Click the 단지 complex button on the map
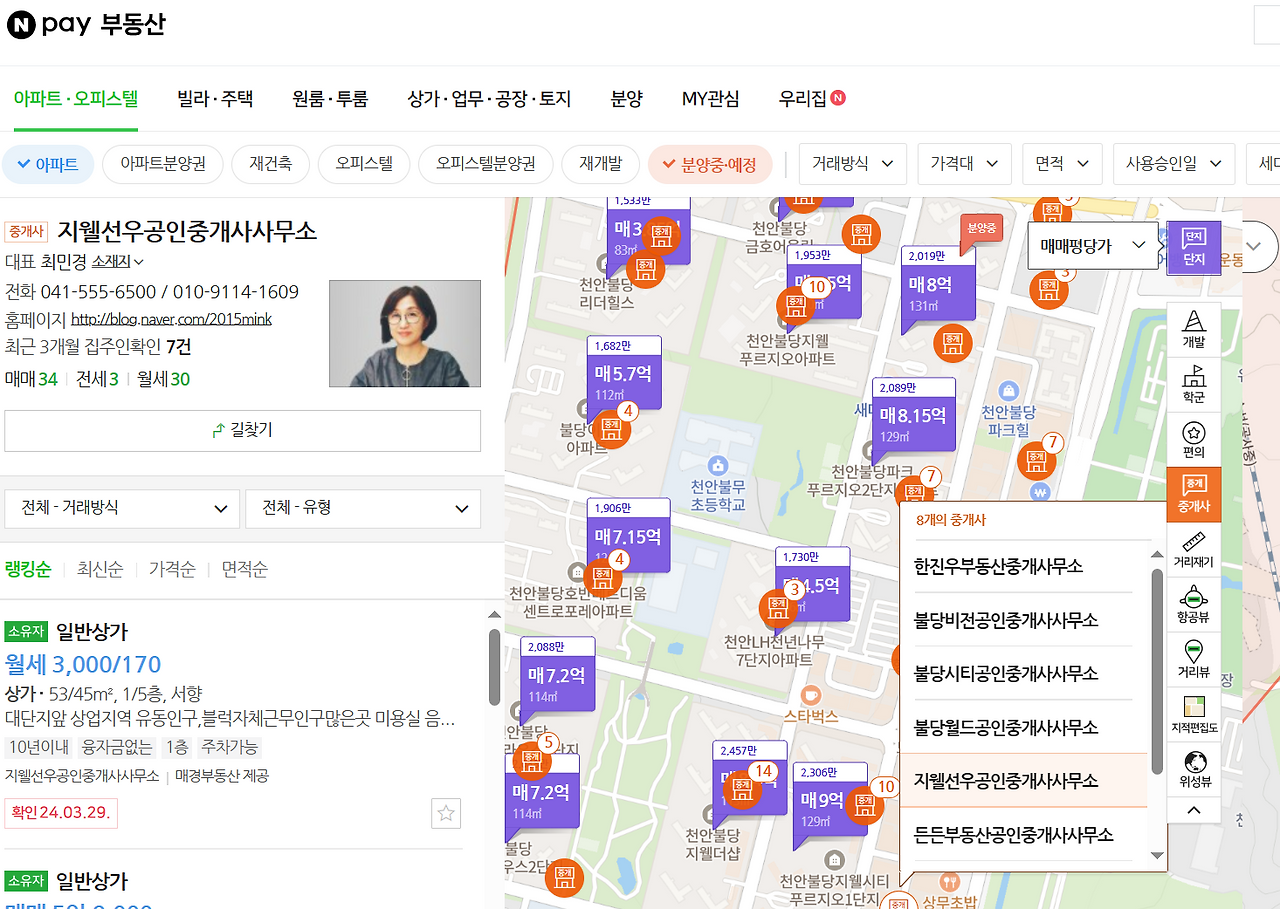This screenshot has height=909, width=1280. pos(1194,247)
